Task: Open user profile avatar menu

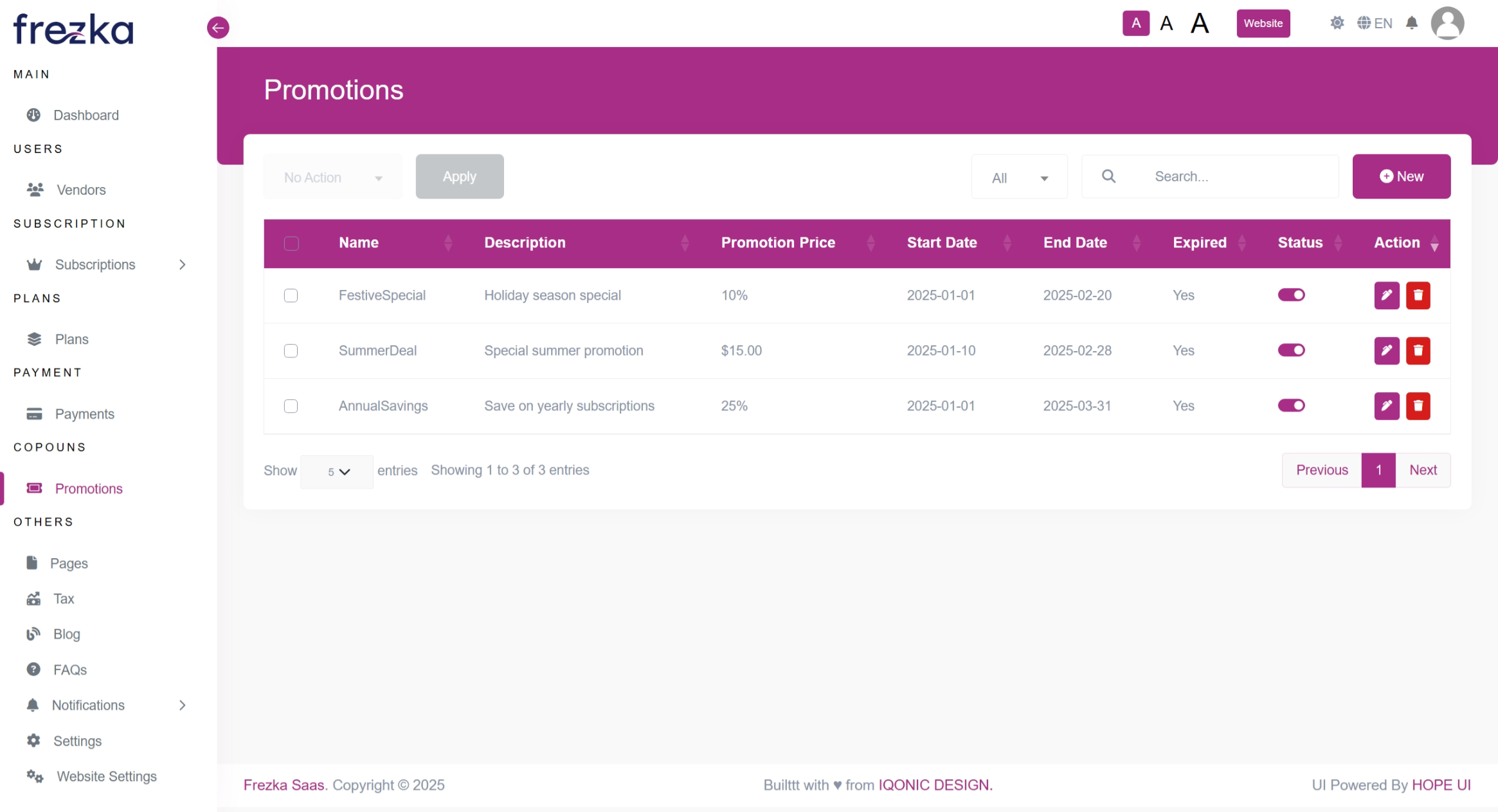Action: pos(1447,24)
